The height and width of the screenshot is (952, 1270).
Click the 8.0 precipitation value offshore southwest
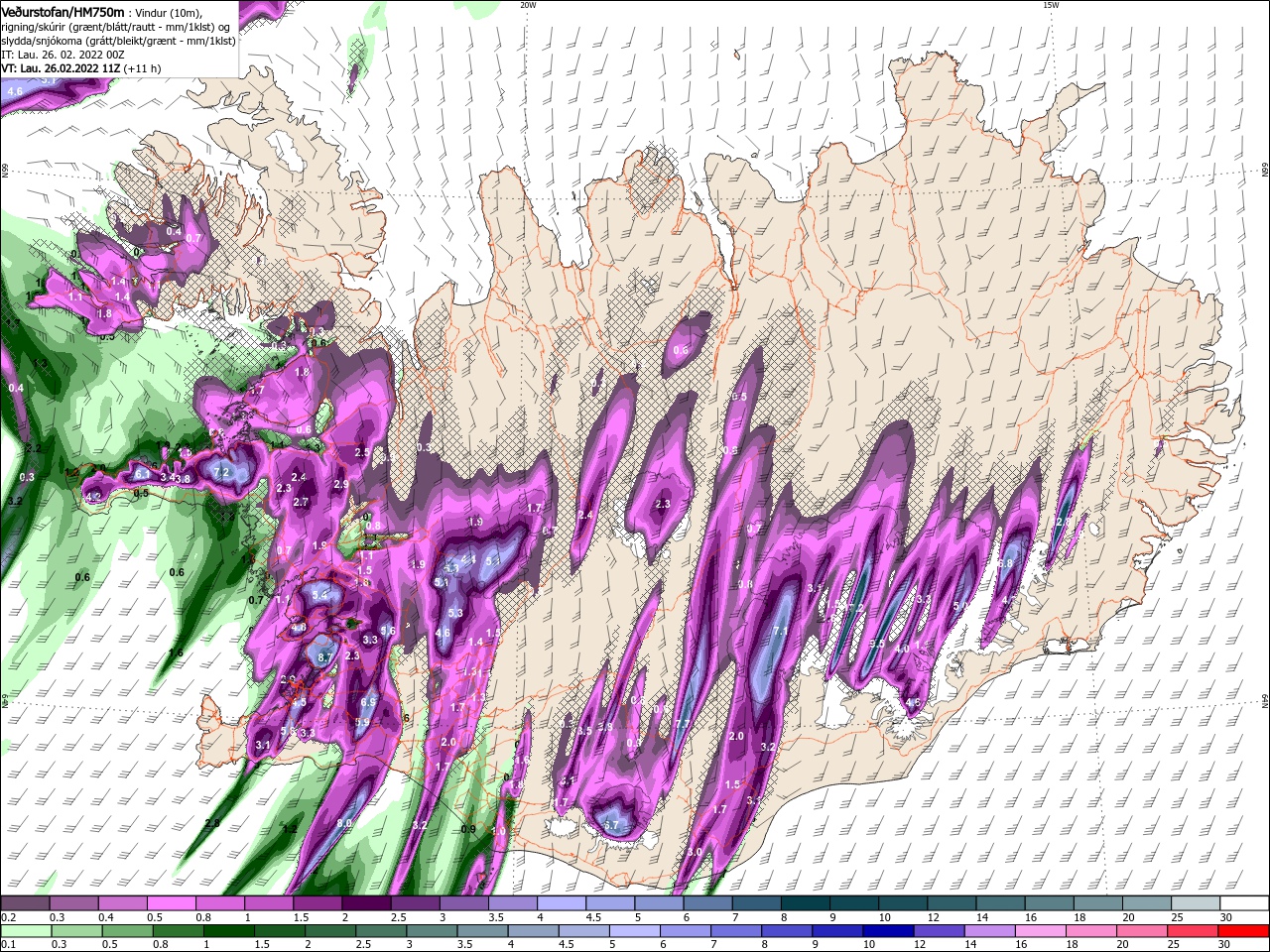(344, 823)
